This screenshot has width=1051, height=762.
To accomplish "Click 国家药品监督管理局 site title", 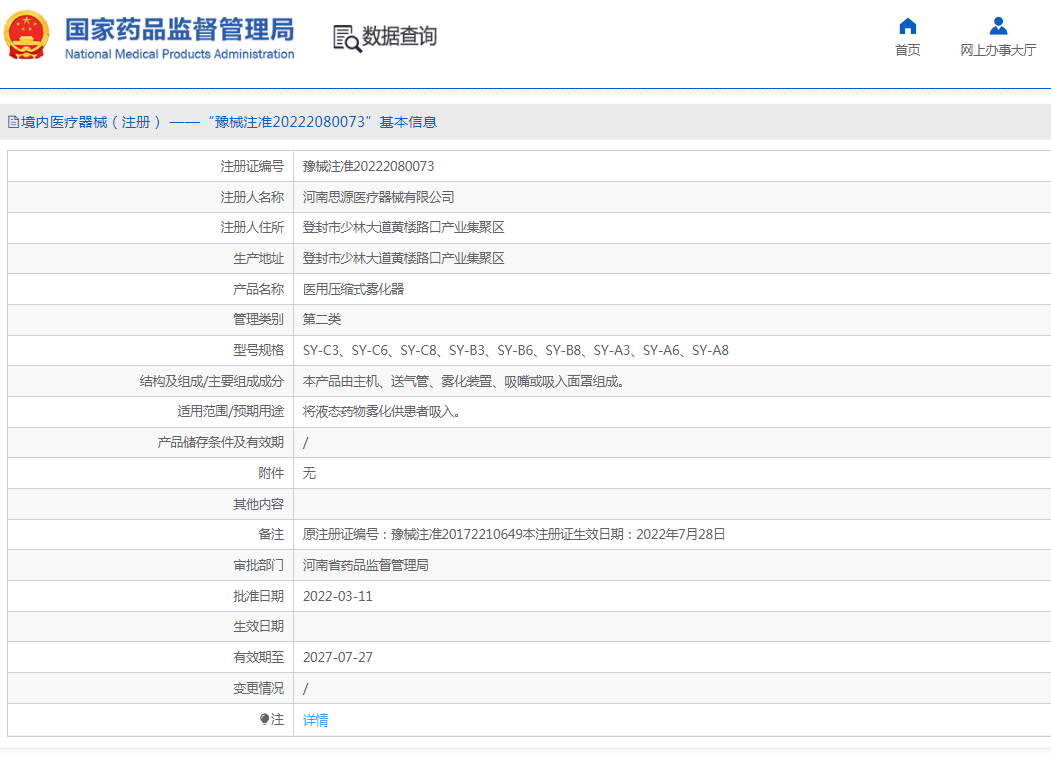I will coord(179,29).
